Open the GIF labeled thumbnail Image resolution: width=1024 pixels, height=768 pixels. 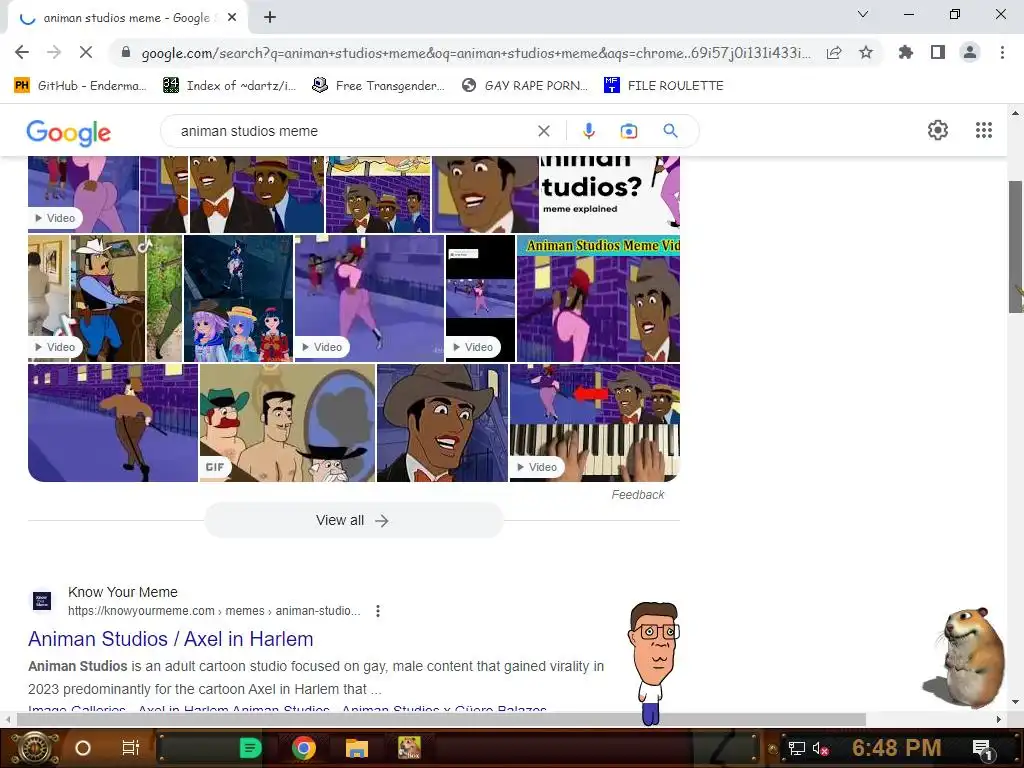pos(287,423)
